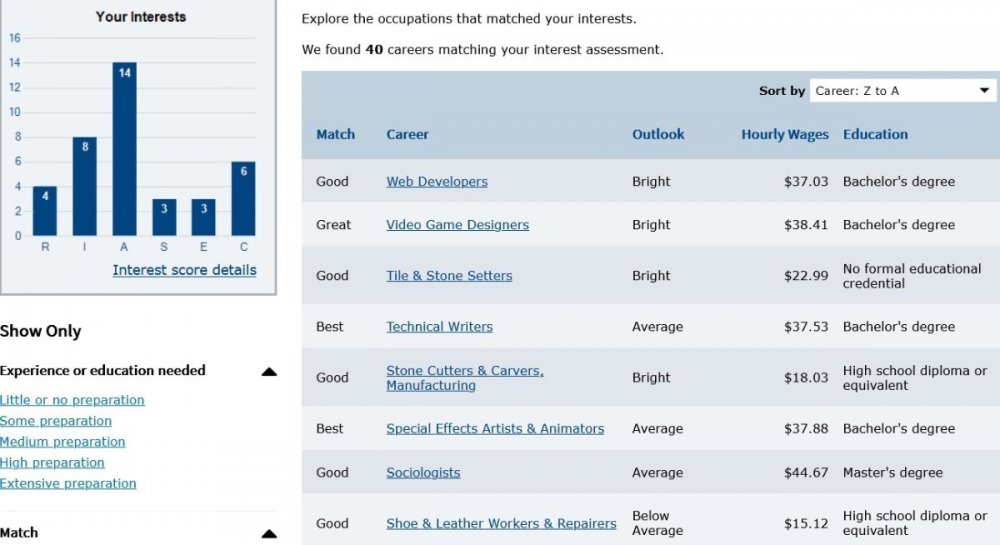Sort by Outlook column header
This screenshot has width=1000, height=545.
click(x=658, y=134)
